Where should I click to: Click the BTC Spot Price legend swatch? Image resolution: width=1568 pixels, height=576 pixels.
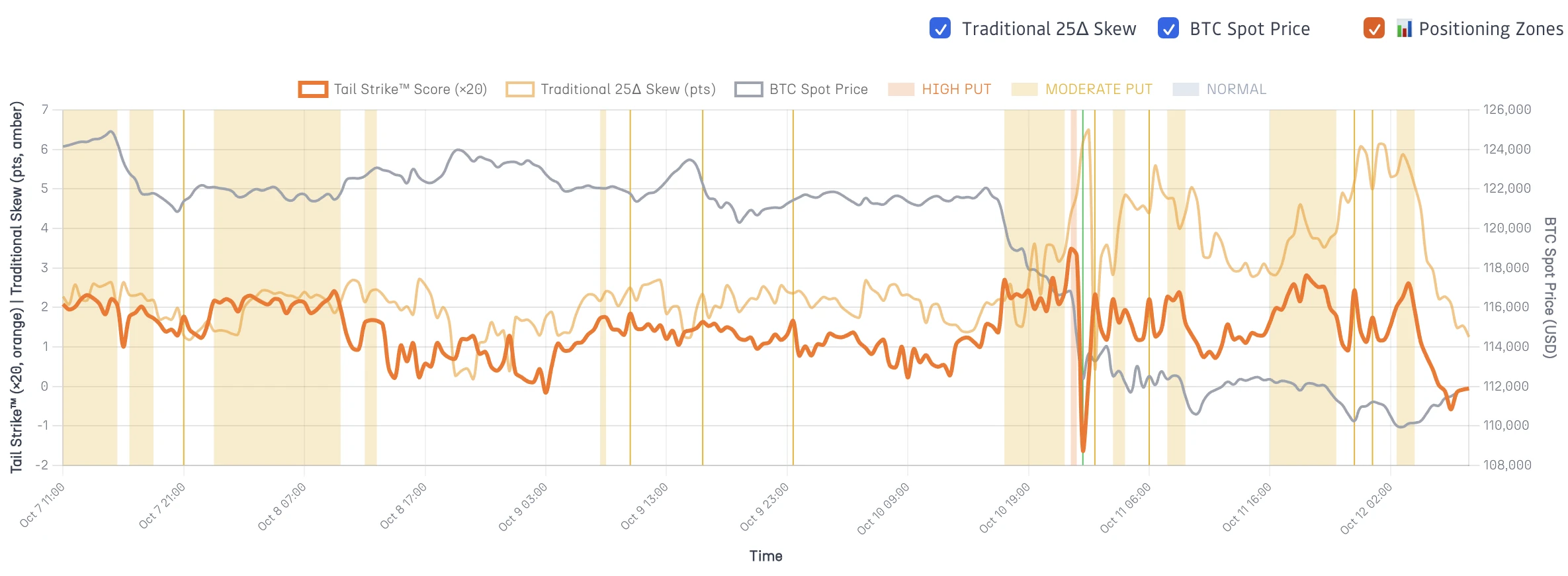click(x=749, y=89)
